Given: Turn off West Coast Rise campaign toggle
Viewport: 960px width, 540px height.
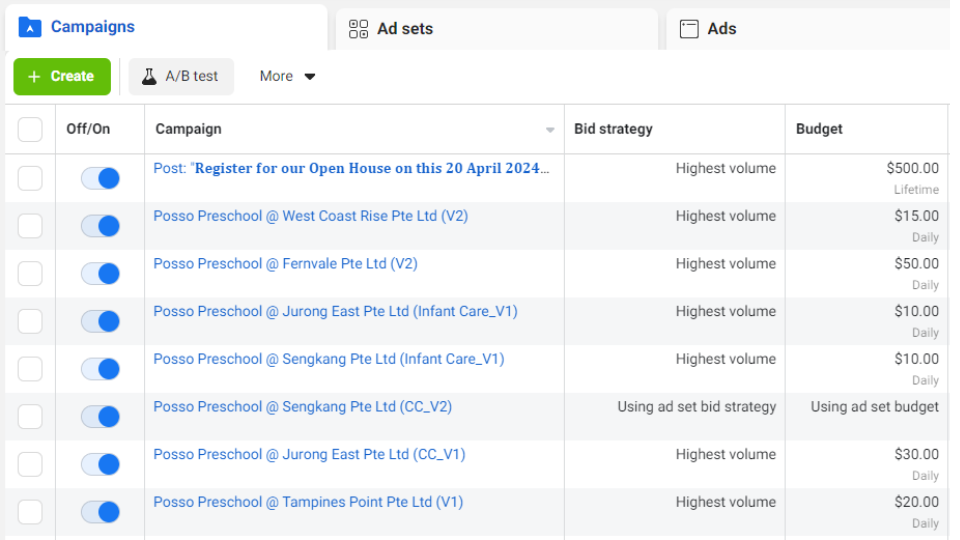Looking at the screenshot, I should point(100,226).
